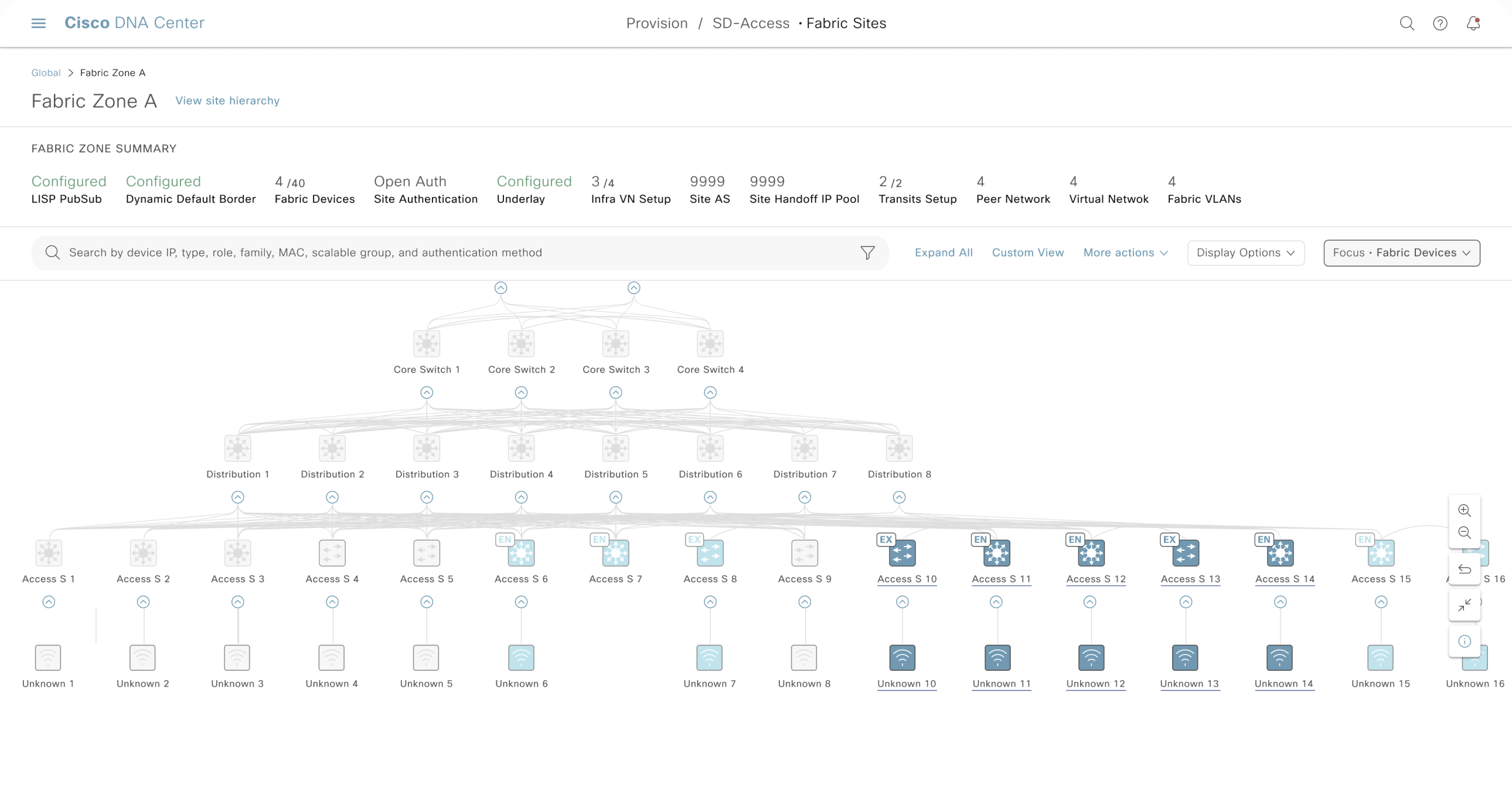Open the notifications bell icon

(x=1473, y=23)
